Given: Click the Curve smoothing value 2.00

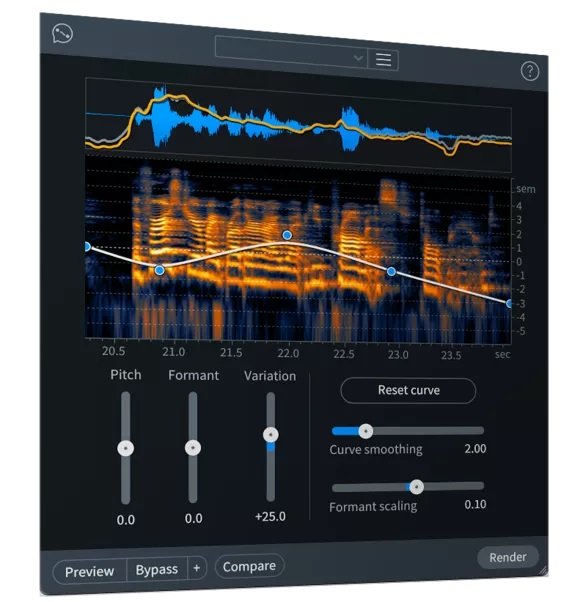Looking at the screenshot, I should coord(475,448).
